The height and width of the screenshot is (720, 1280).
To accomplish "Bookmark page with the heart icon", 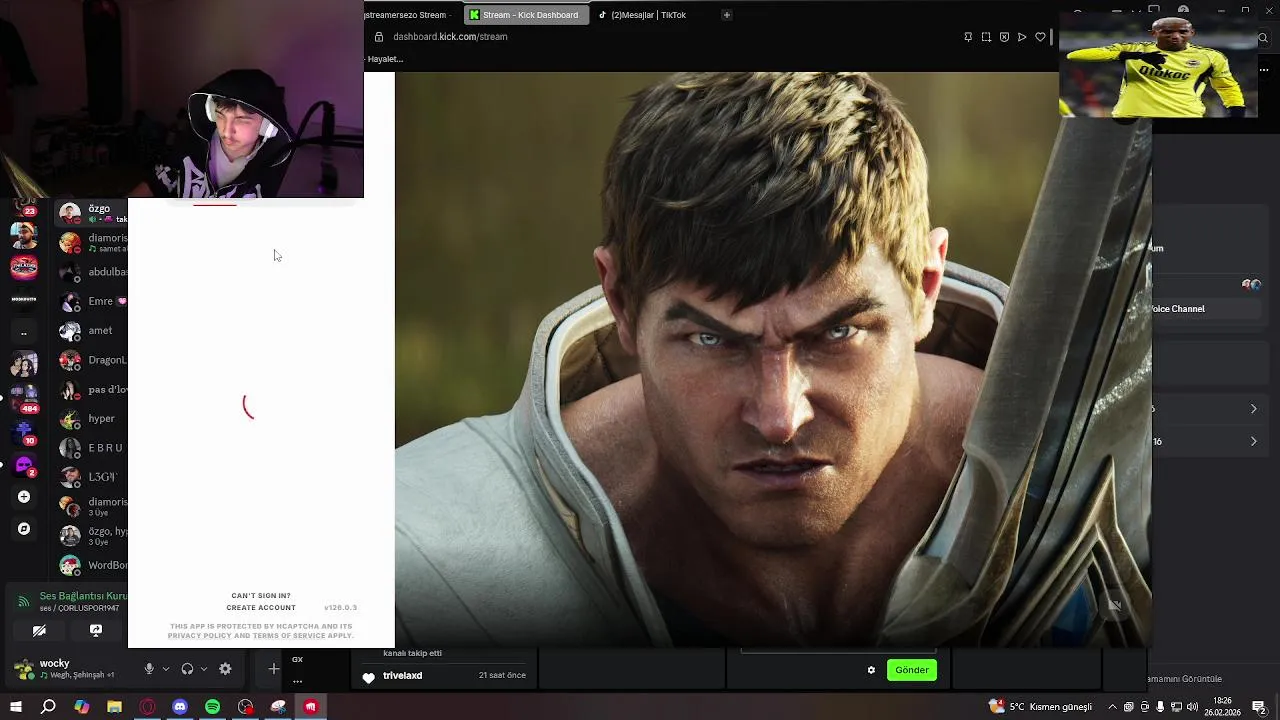I will coord(1040,37).
